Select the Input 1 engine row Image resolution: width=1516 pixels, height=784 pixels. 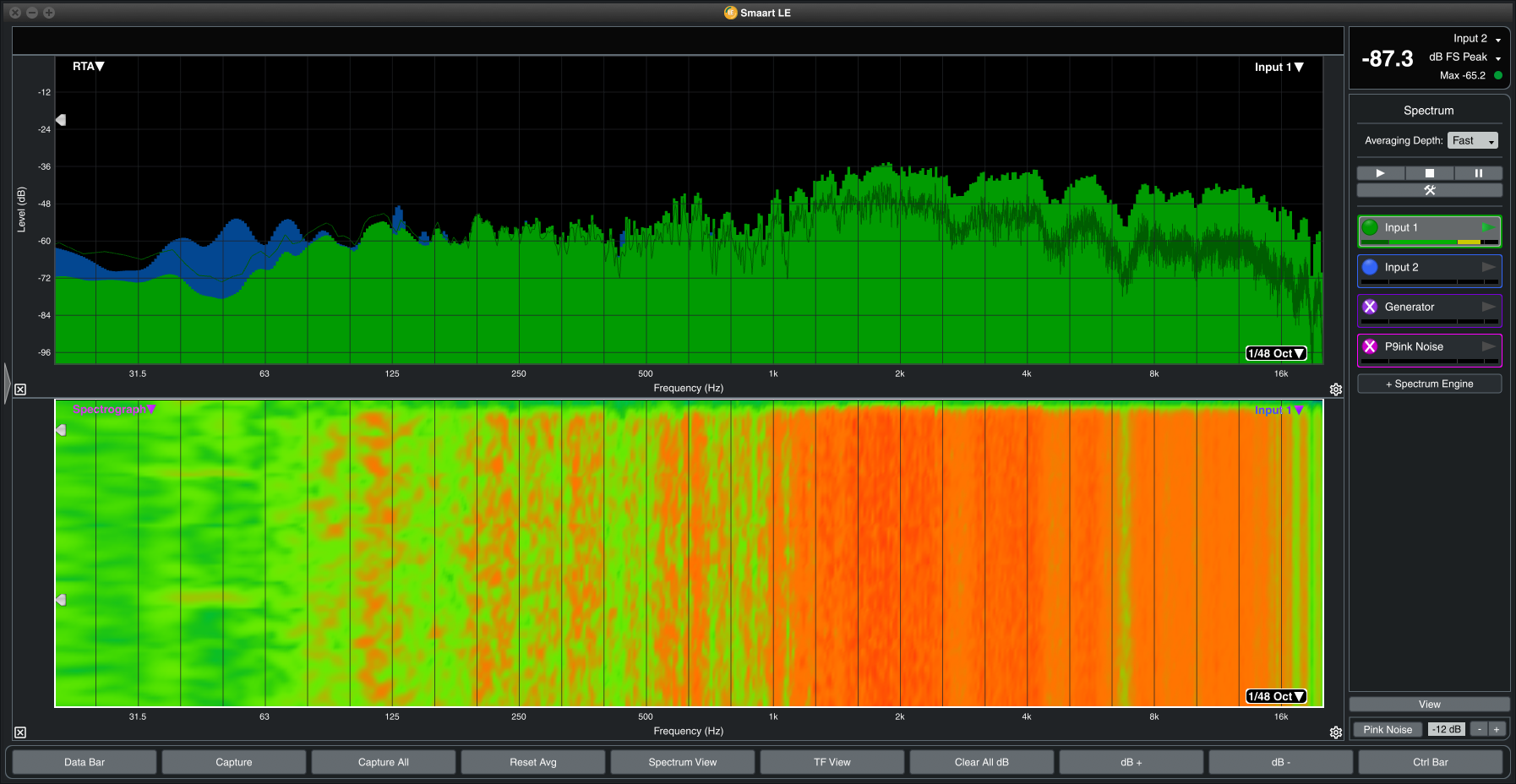coord(1430,231)
